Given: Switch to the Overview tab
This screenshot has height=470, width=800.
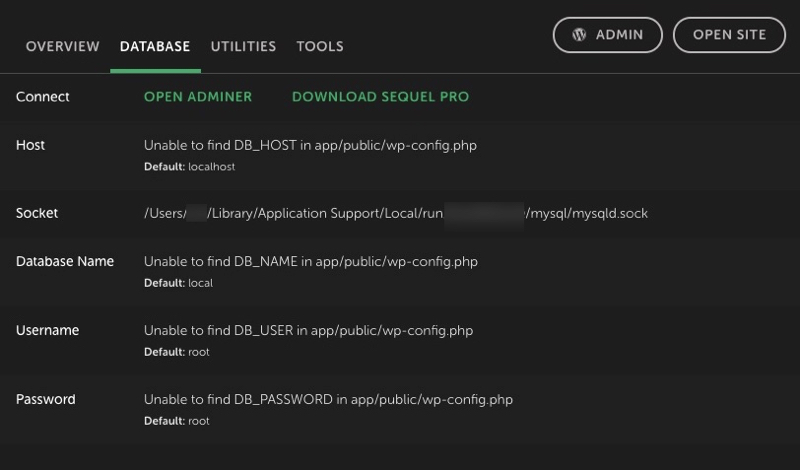Looking at the screenshot, I should coord(62,46).
